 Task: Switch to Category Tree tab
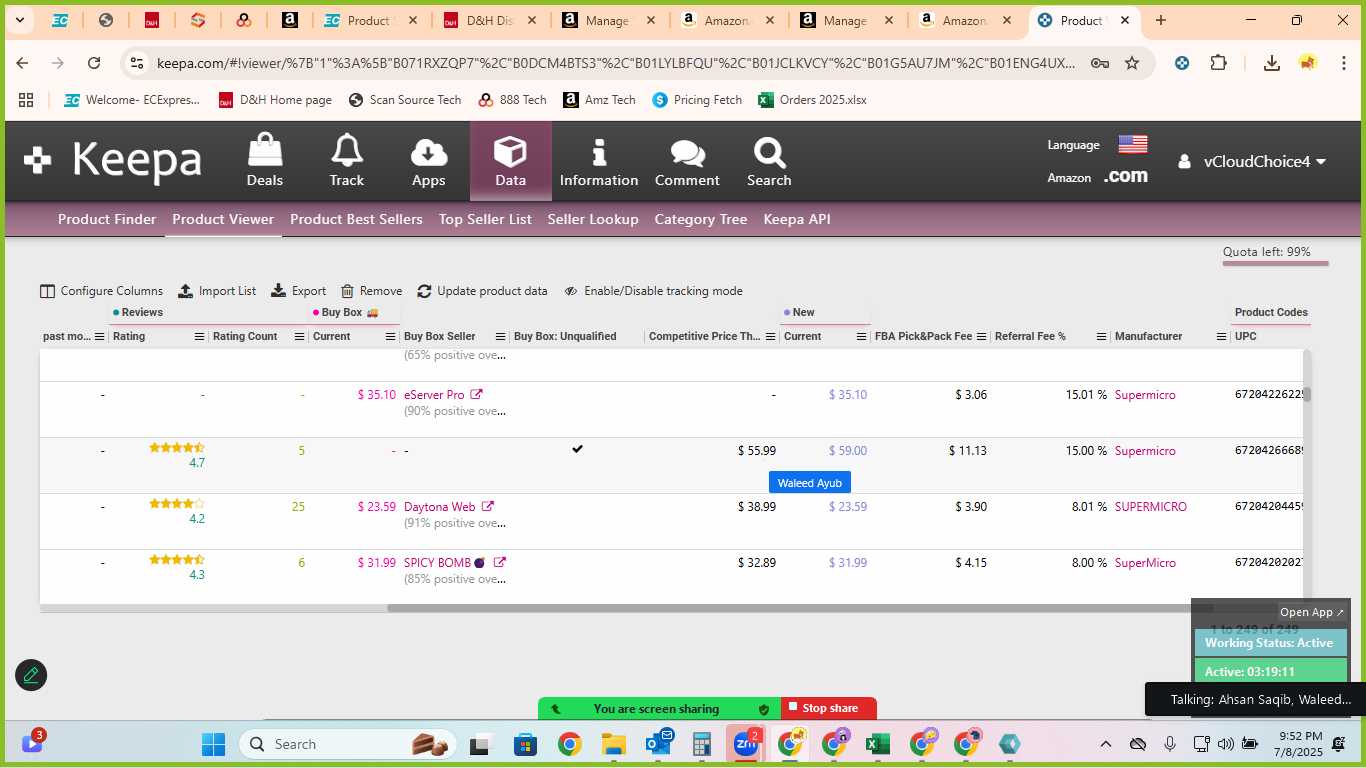[x=701, y=219]
